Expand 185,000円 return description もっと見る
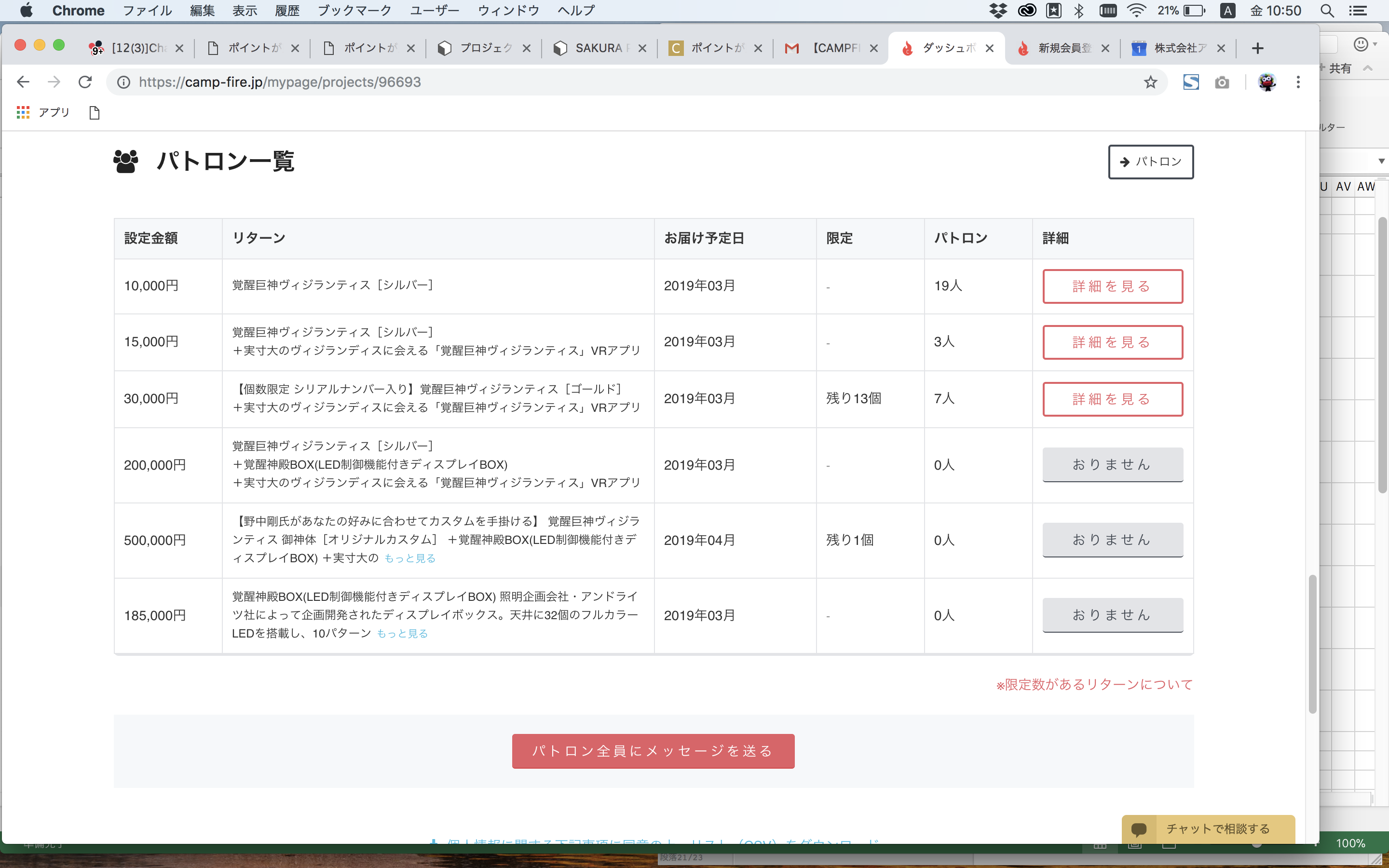This screenshot has height=868, width=1389. click(402, 633)
